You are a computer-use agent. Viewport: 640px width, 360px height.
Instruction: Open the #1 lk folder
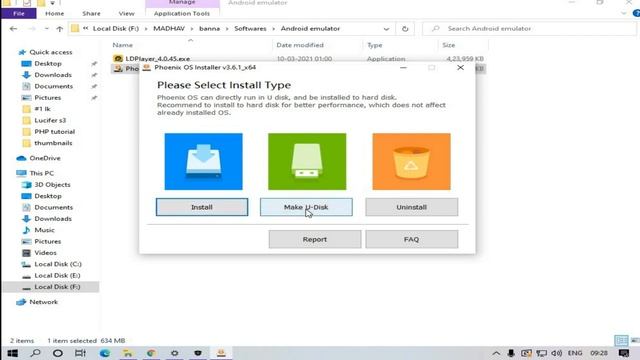42,109
